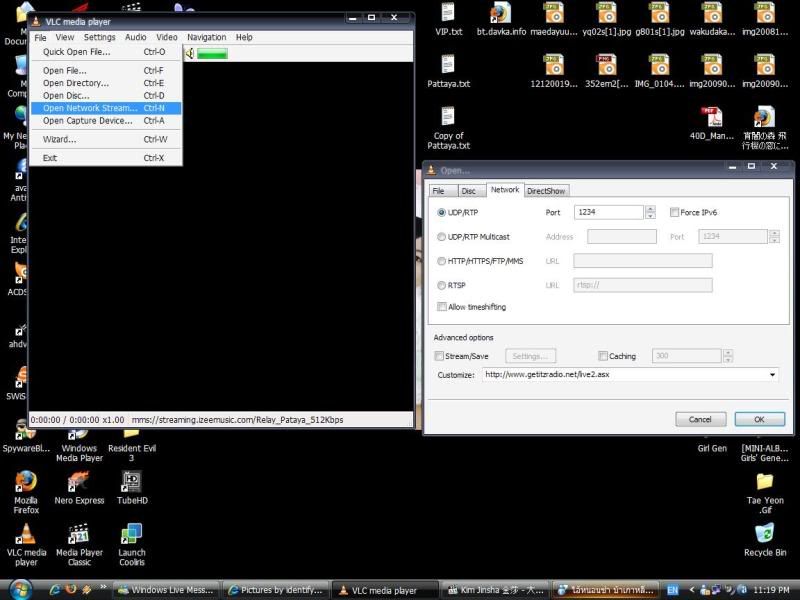The height and width of the screenshot is (600, 800).
Task: Click Cancel in the Open dialog
Action: pos(700,419)
